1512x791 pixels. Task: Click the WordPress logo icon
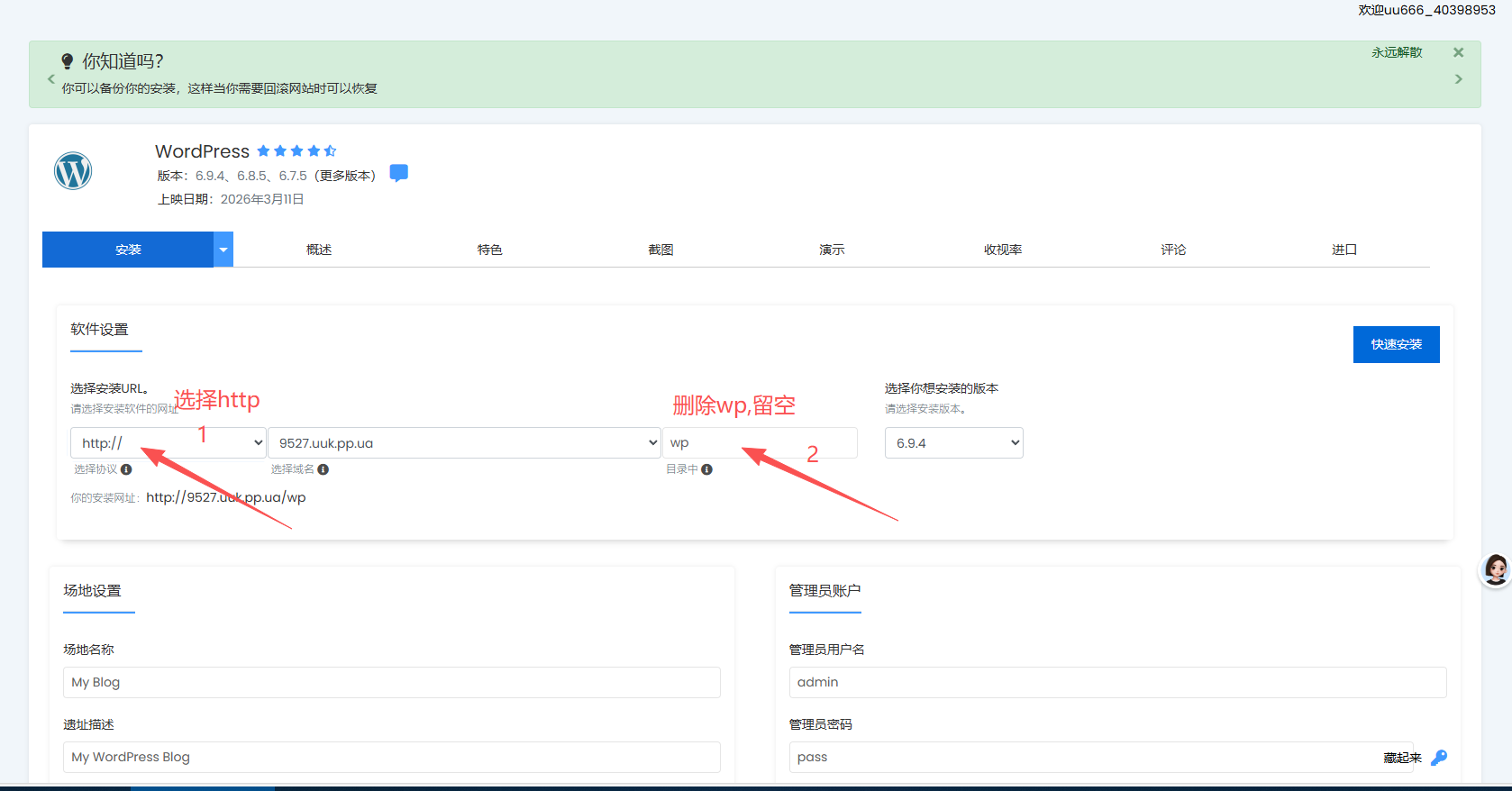click(73, 171)
